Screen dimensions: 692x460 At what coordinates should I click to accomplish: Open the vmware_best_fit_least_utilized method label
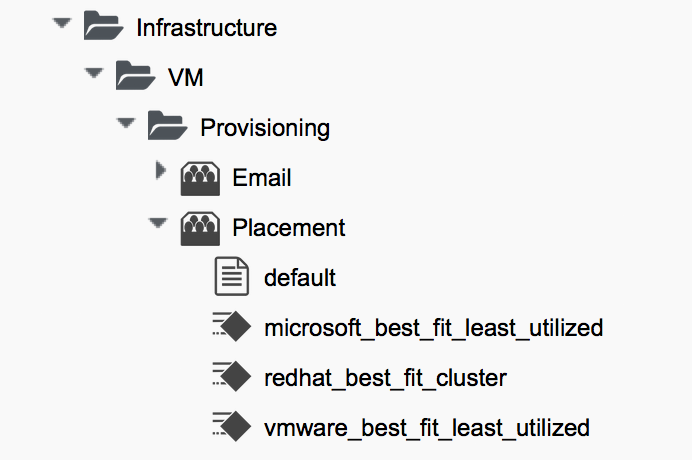click(426, 428)
